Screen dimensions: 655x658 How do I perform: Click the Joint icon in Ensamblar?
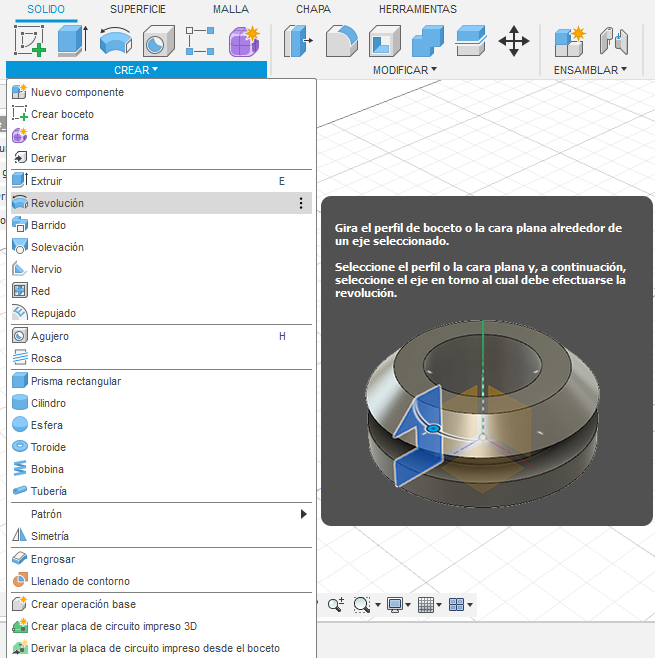[614, 41]
